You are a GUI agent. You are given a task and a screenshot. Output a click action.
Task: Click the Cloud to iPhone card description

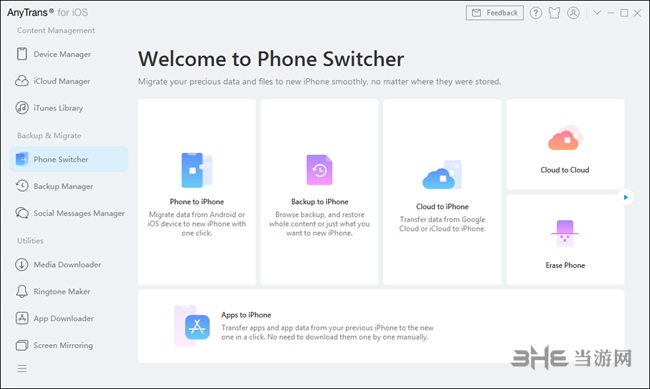pyautogui.click(x=442, y=224)
